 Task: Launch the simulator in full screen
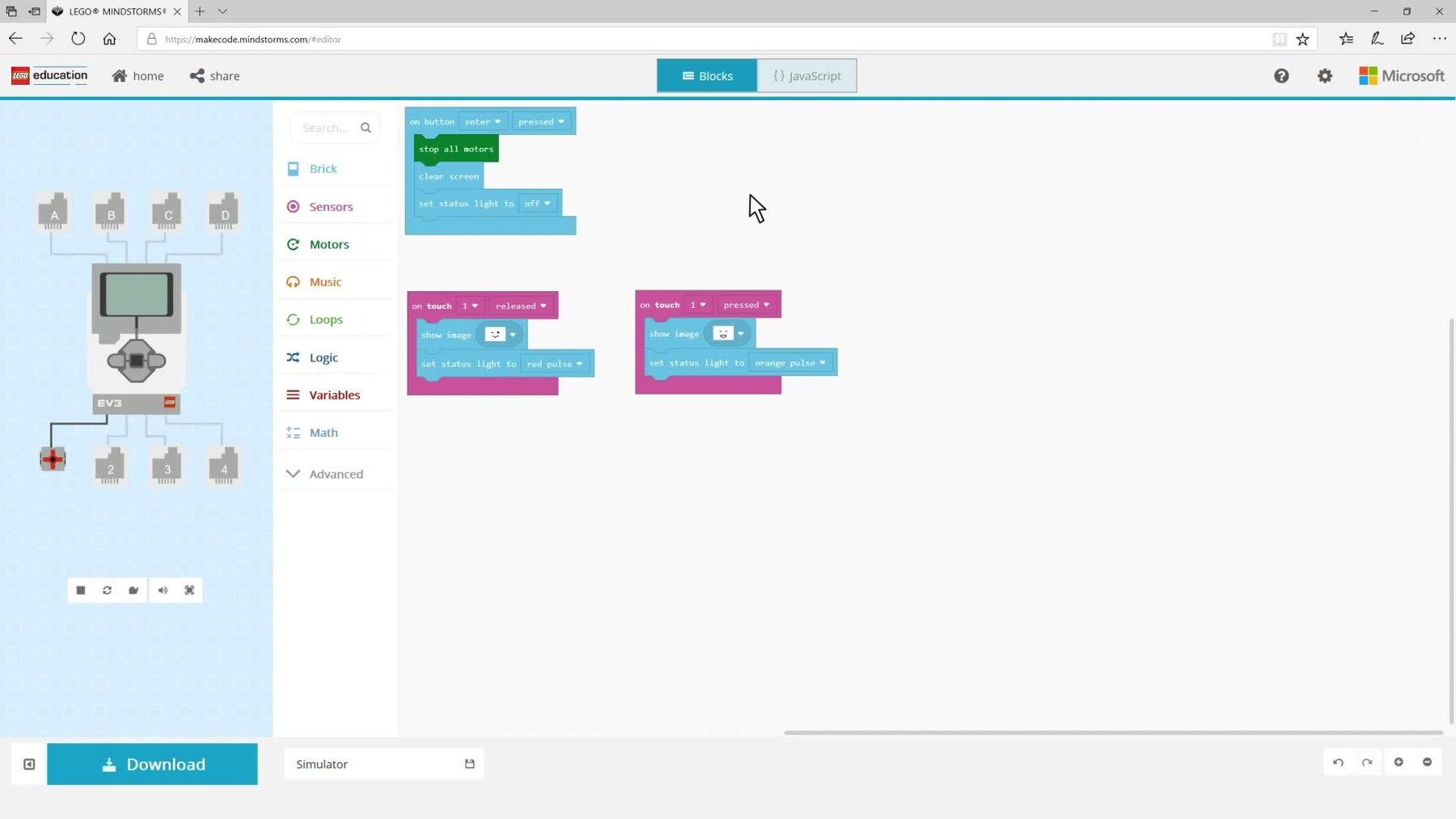(189, 590)
